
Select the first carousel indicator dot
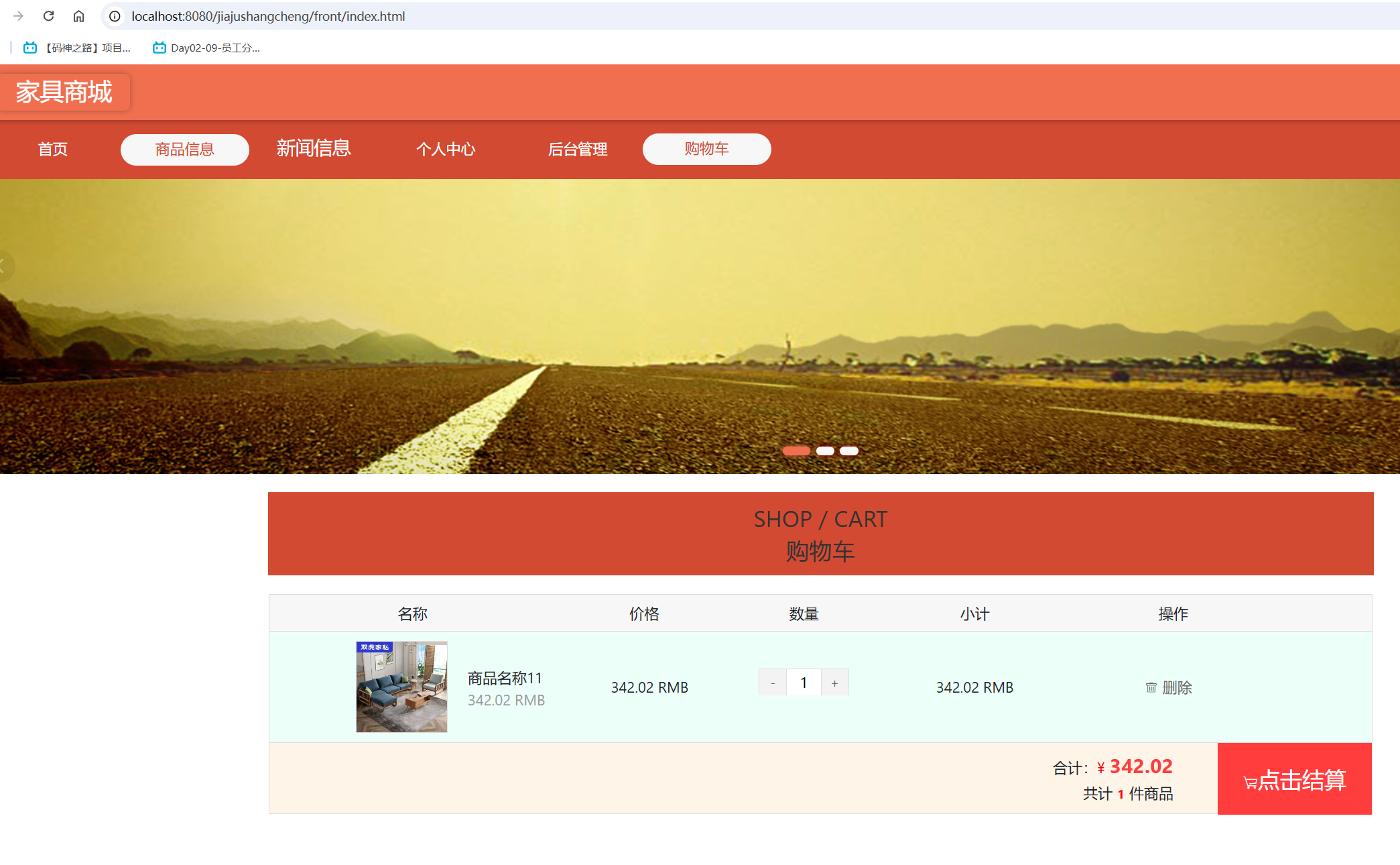coord(796,451)
